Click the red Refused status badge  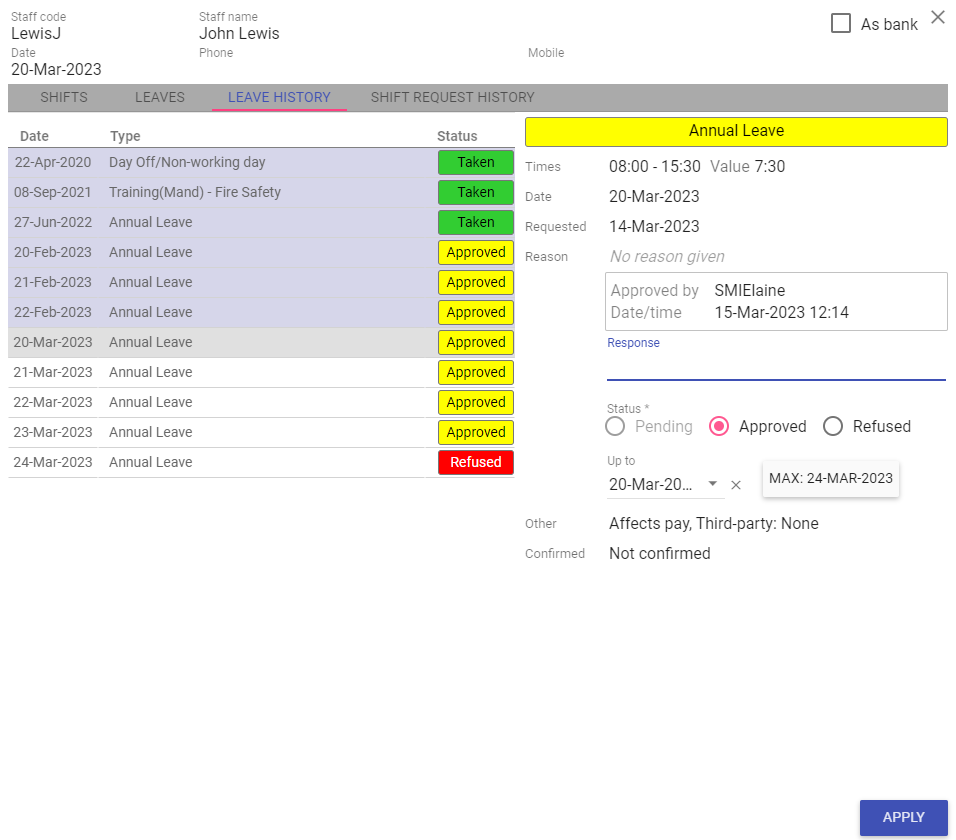tap(476, 463)
